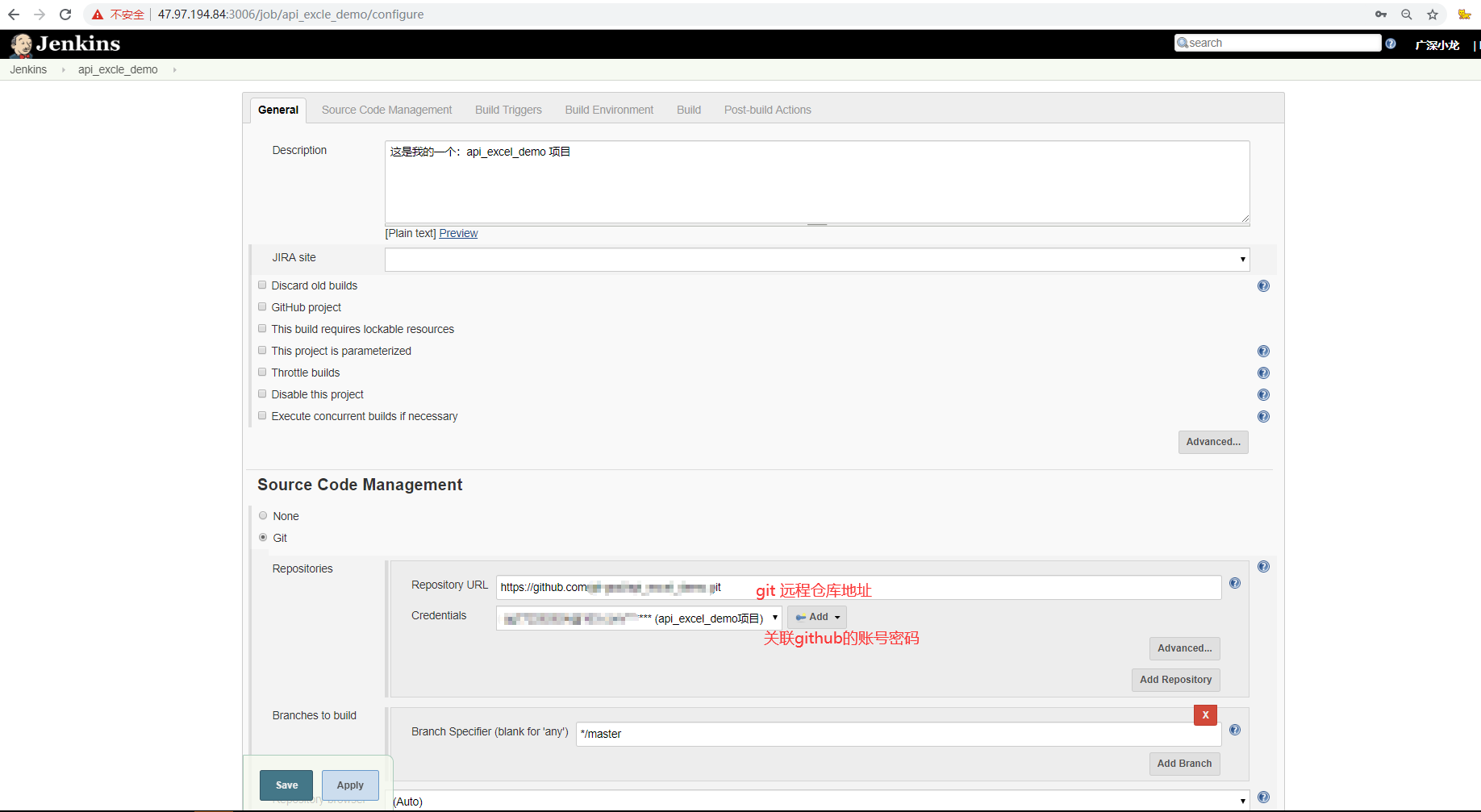This screenshot has height=812, width=1481.
Task: Check This project is parameterized
Action: (x=262, y=351)
